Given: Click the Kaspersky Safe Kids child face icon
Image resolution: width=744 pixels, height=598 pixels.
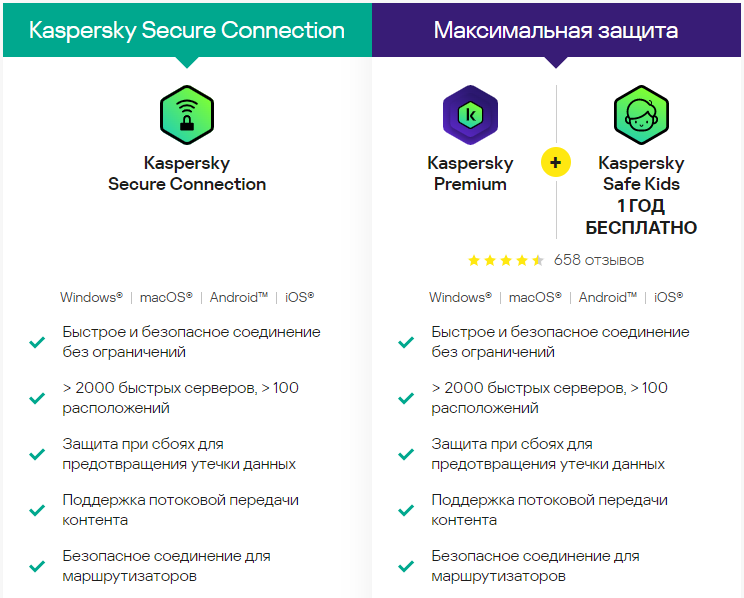Looking at the screenshot, I should click(x=641, y=115).
